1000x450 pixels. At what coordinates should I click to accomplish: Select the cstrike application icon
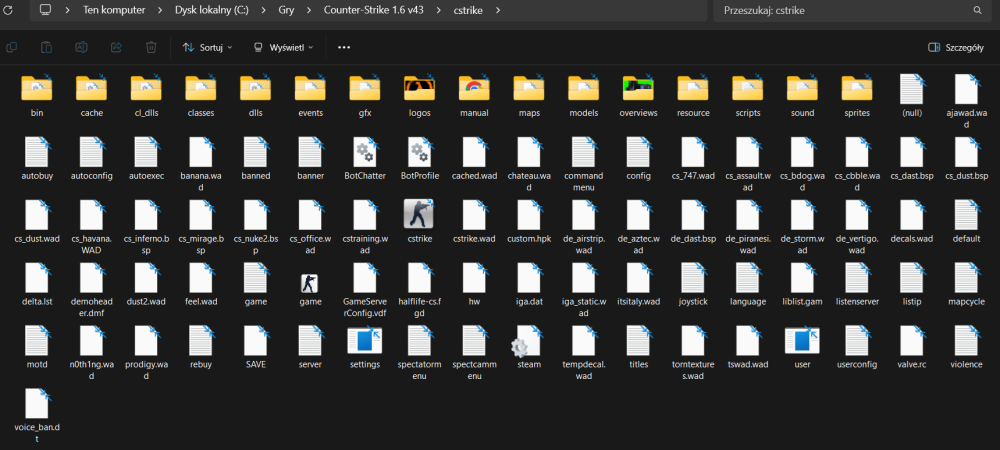point(419,214)
